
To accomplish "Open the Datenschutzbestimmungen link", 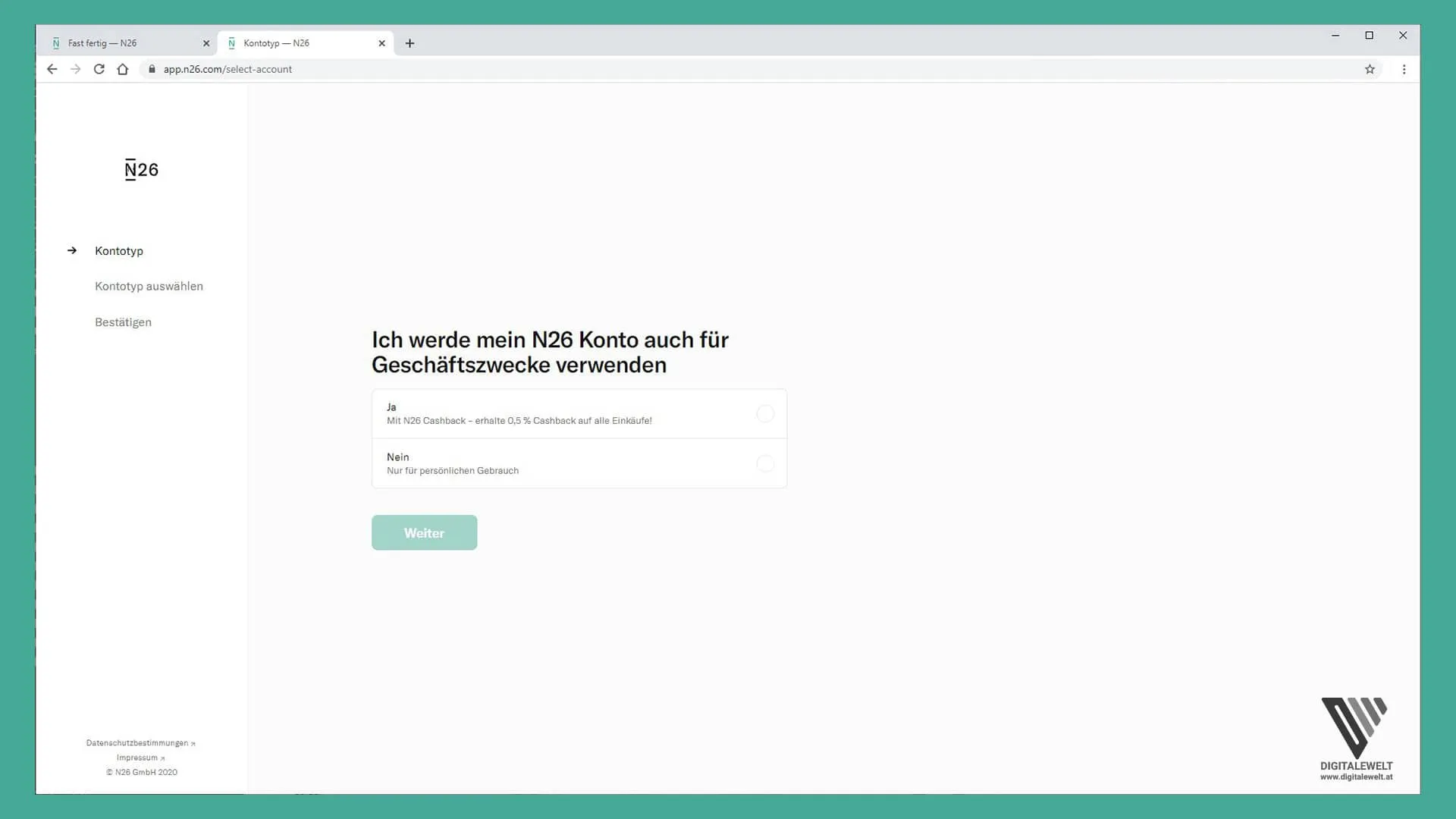I will pyautogui.click(x=140, y=743).
